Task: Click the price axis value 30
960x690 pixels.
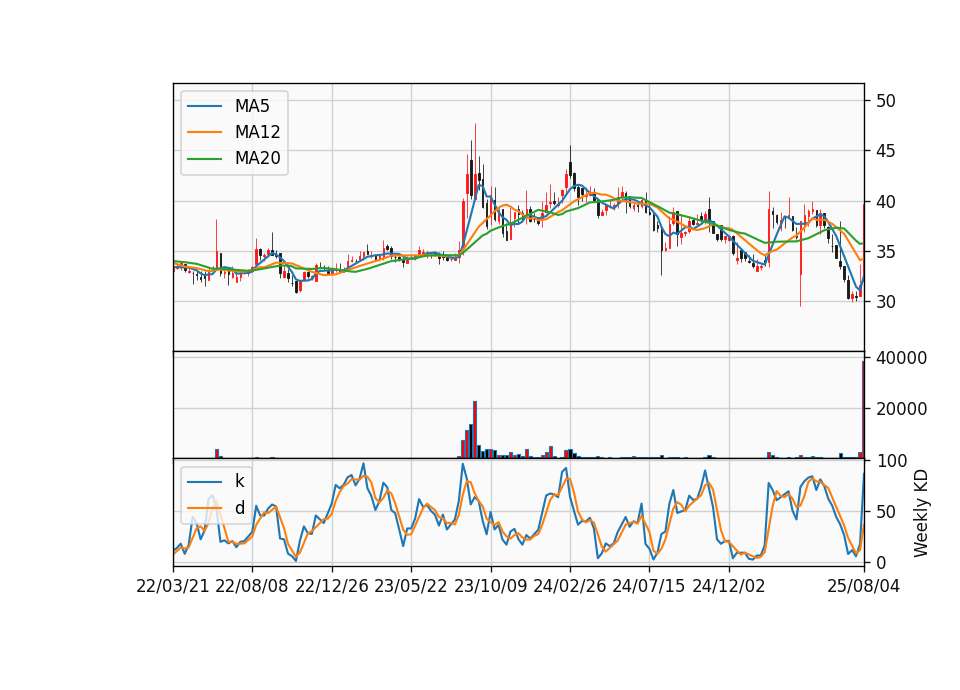Action: 885,302
